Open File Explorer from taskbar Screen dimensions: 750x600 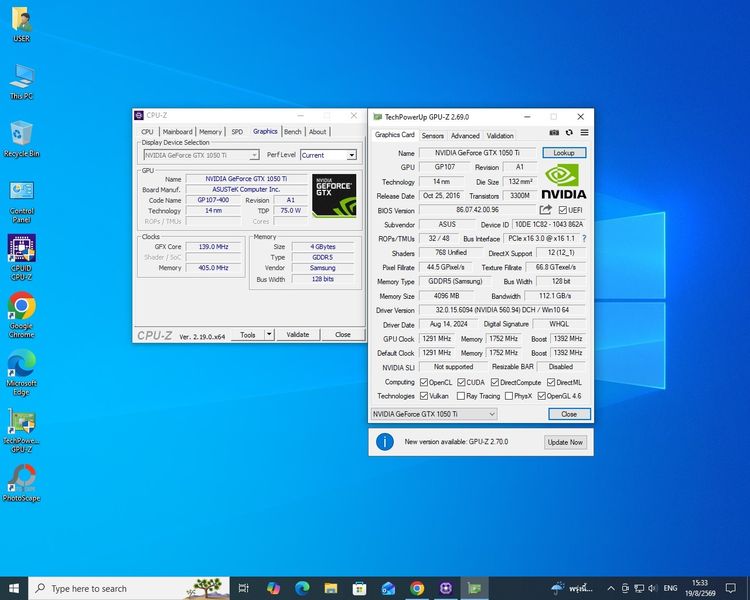331,588
